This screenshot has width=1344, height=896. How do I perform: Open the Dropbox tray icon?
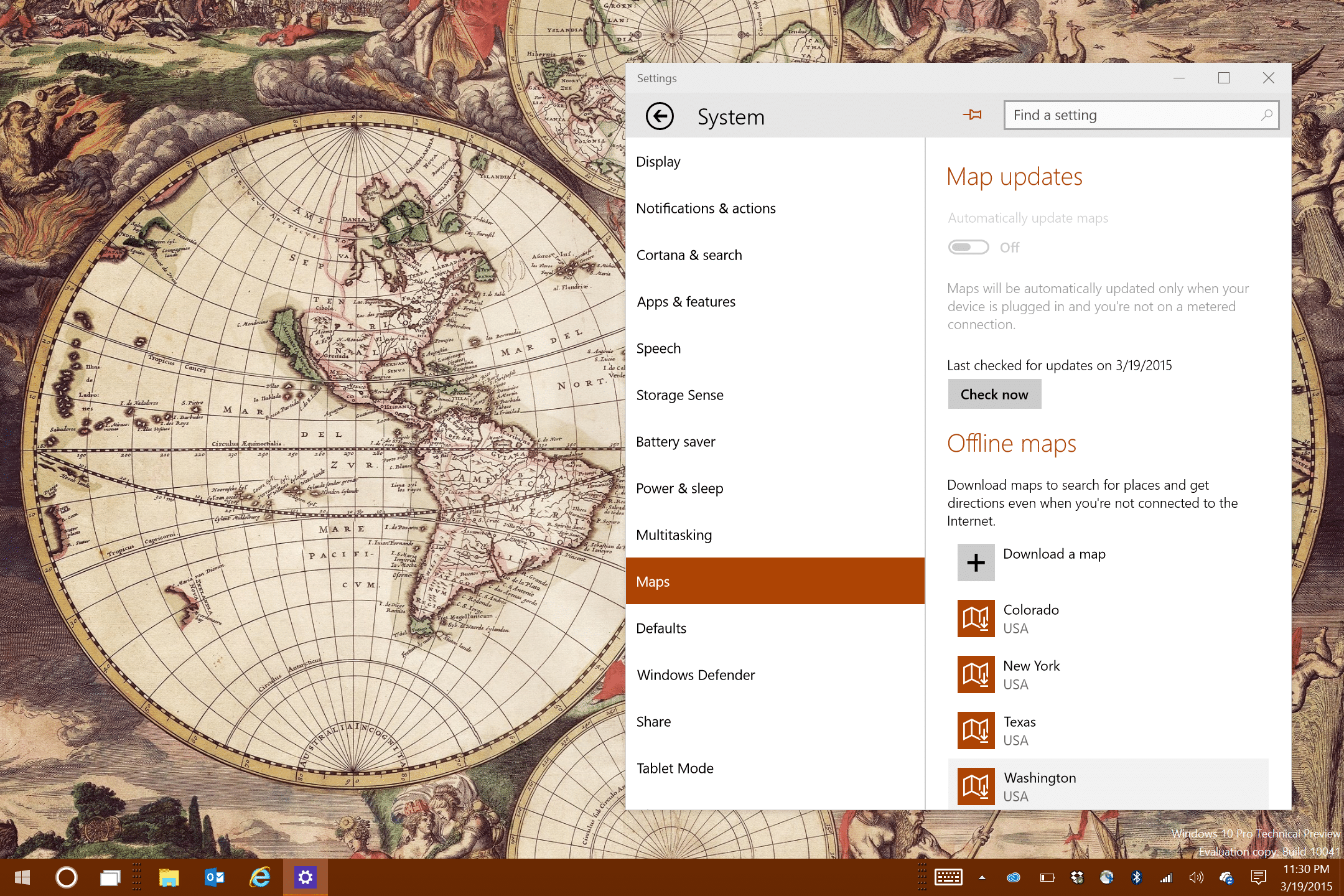click(1077, 877)
